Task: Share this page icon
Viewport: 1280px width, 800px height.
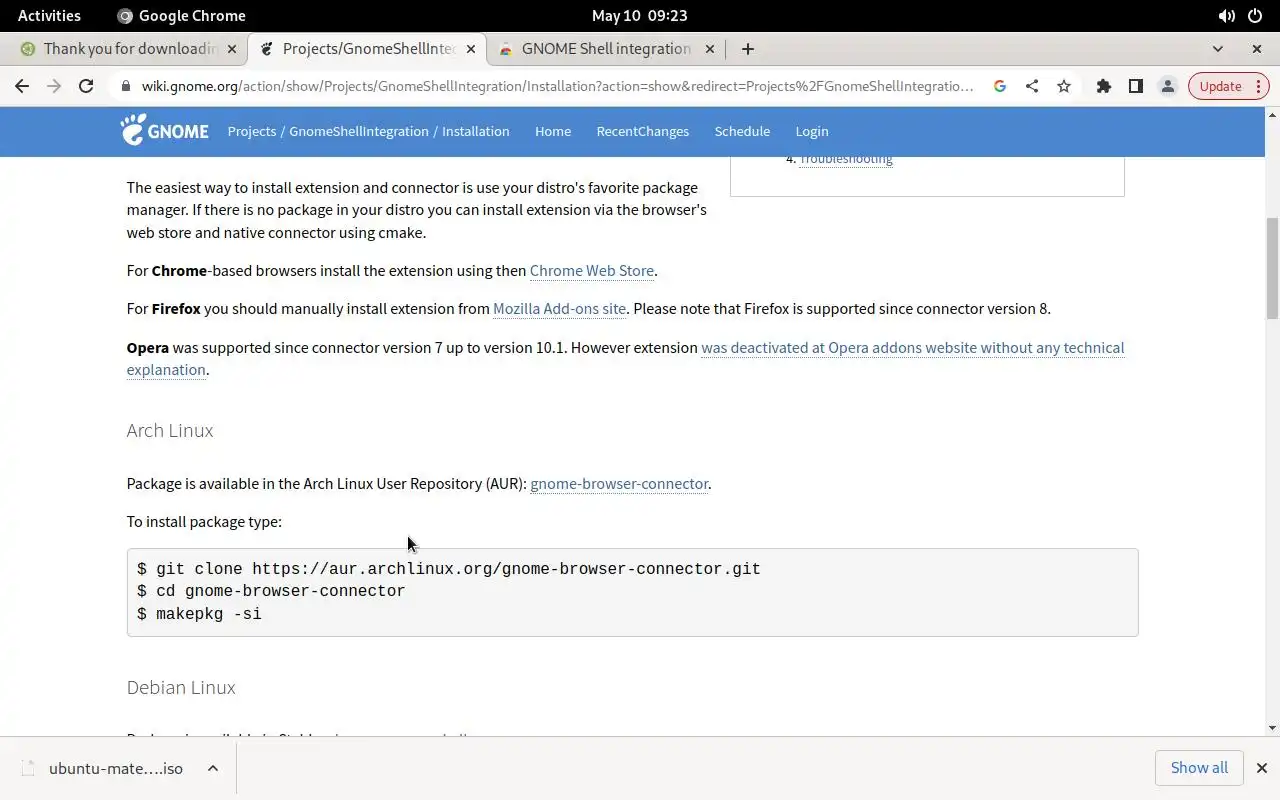Action: coord(1031,86)
